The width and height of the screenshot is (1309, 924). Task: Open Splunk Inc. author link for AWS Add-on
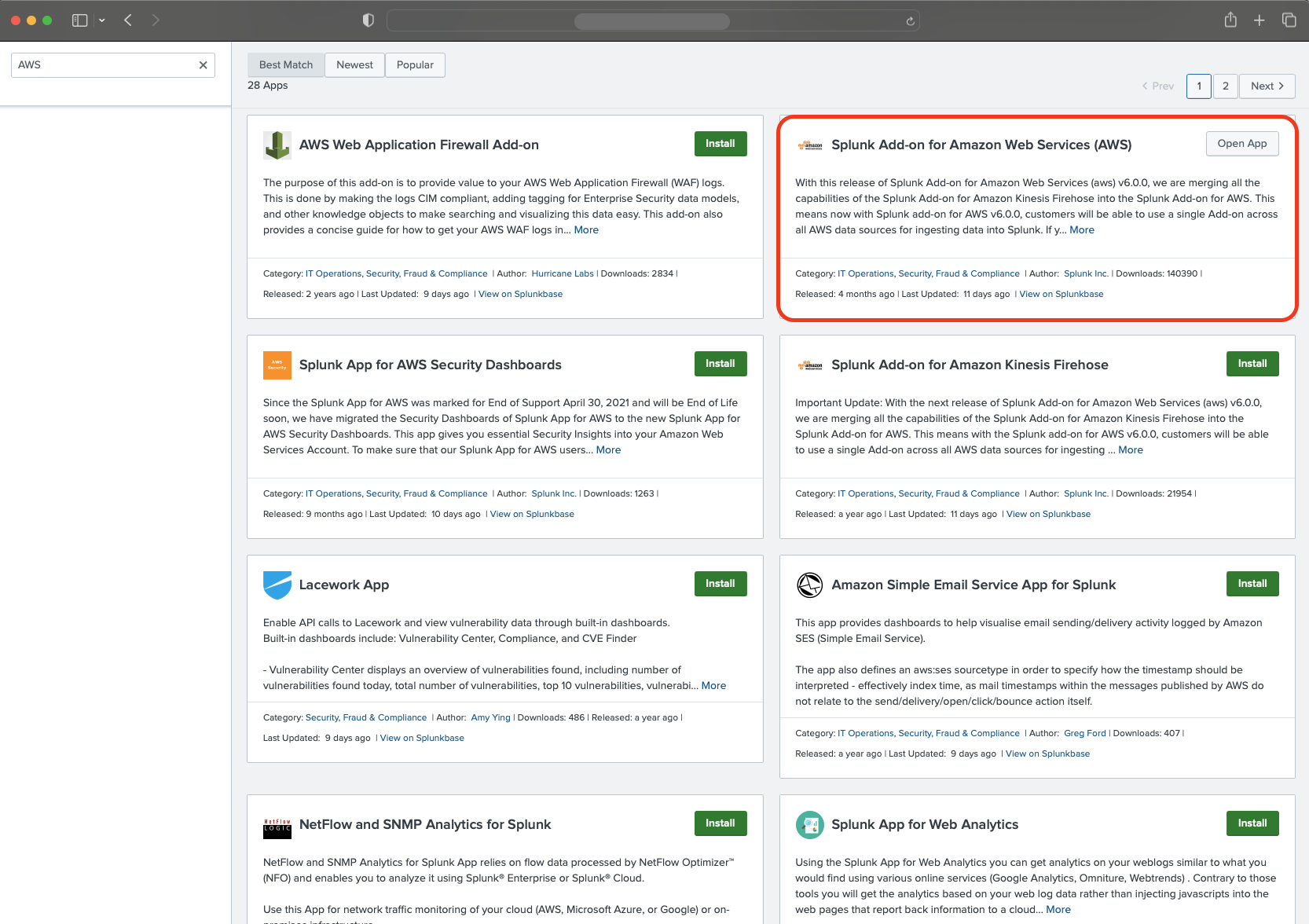tap(1086, 273)
